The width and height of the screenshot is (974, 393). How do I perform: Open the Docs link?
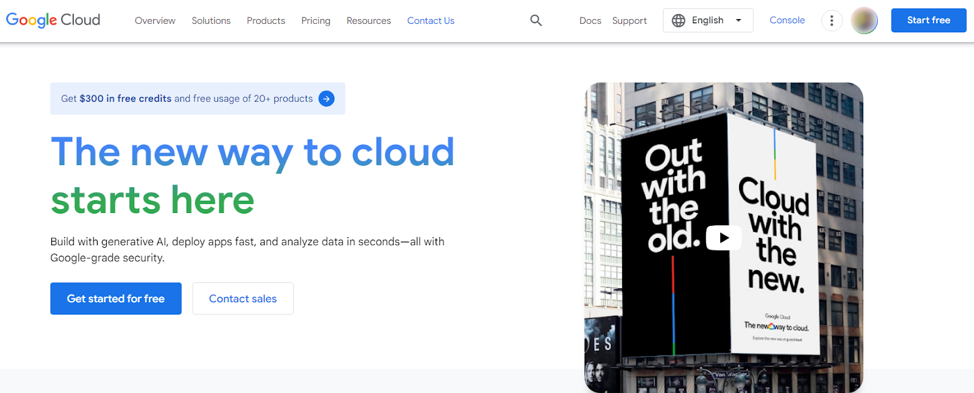pos(590,20)
